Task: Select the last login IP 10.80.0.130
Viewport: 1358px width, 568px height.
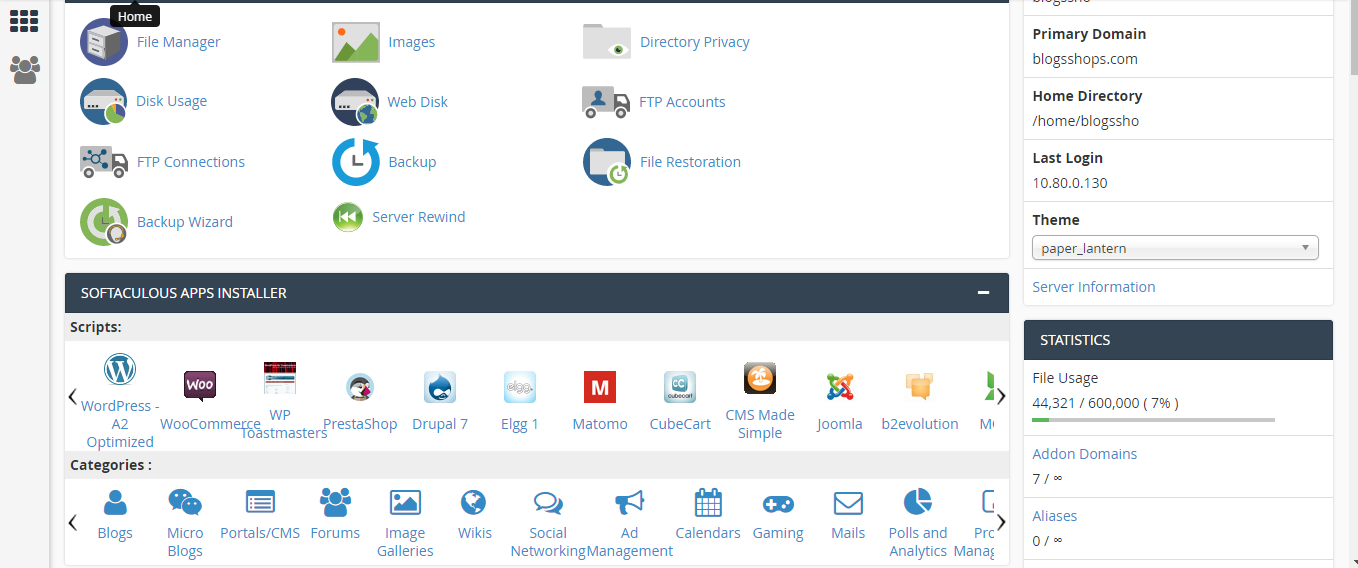Action: point(1069,183)
